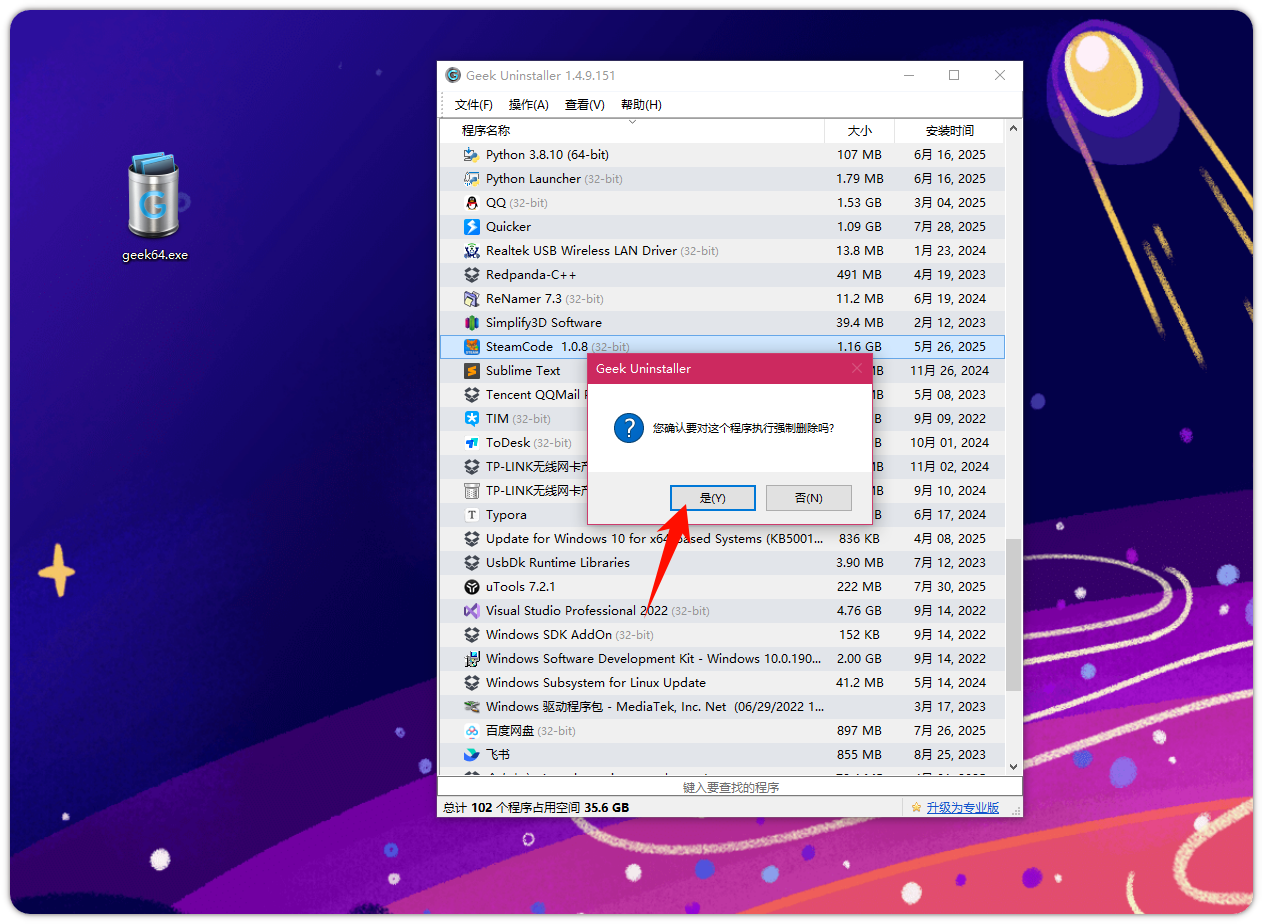Close the Geek Uninstaller confirmation dialog
Viewport: 1263px width, 924px height.
(x=856, y=369)
